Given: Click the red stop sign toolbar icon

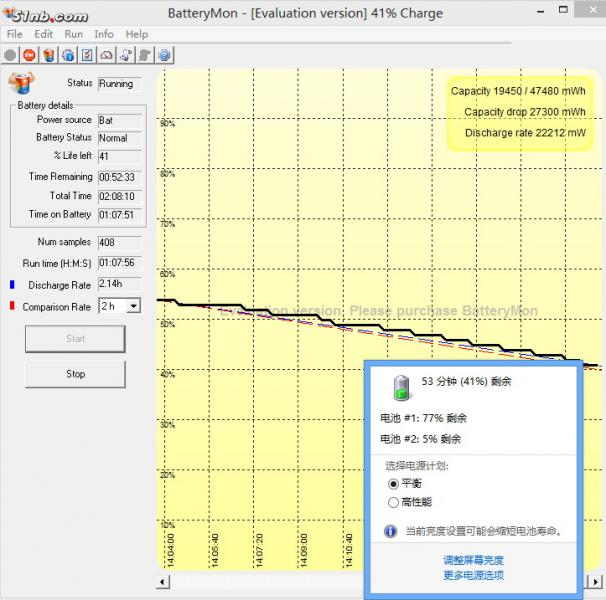Looking at the screenshot, I should (29, 55).
